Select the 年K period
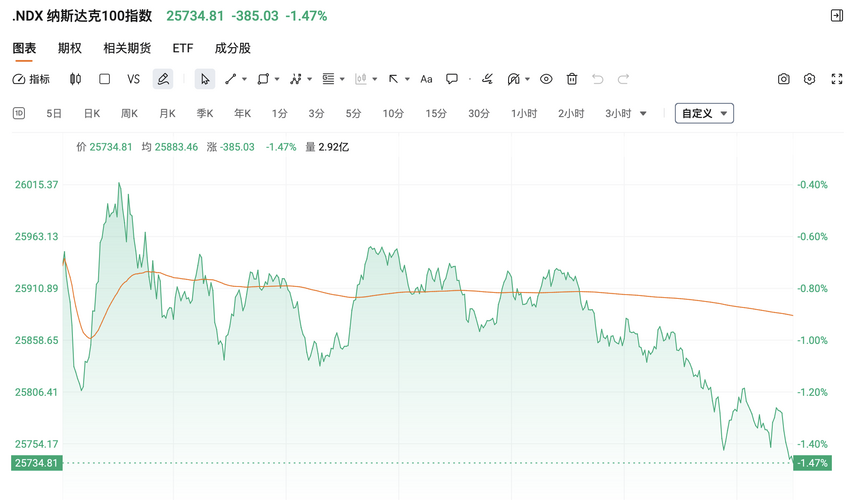The width and height of the screenshot is (855, 500). pyautogui.click(x=243, y=113)
